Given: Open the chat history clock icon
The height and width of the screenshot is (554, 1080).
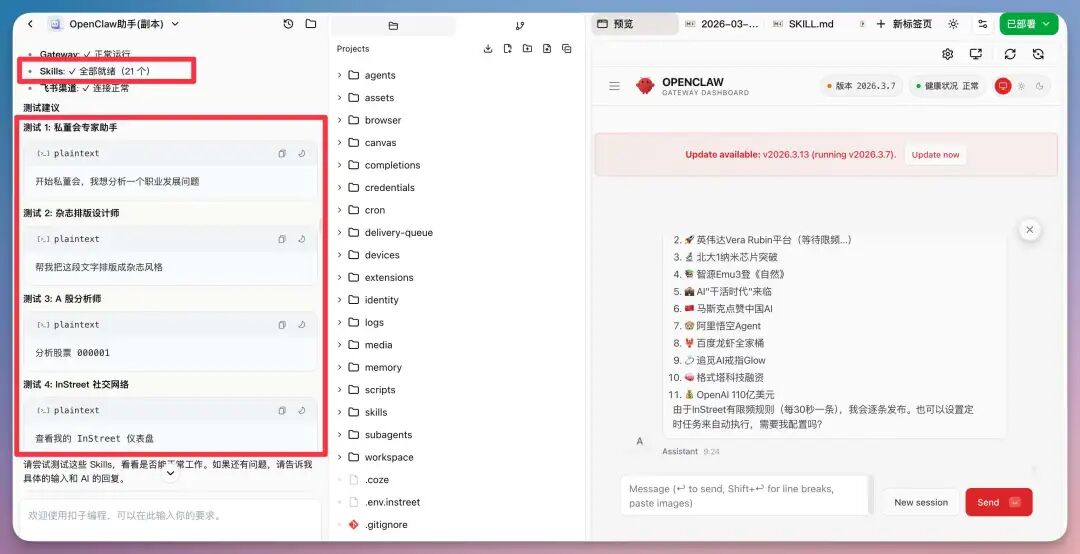Looking at the screenshot, I should [x=289, y=24].
